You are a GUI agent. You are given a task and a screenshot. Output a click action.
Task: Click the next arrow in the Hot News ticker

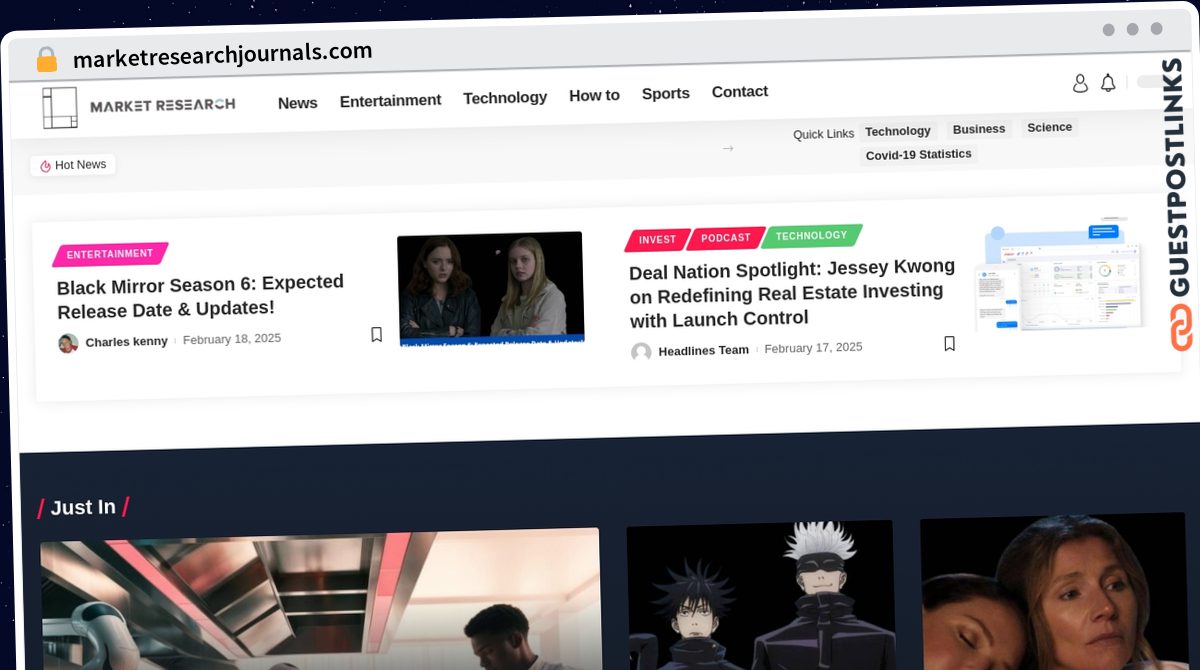coord(728,148)
